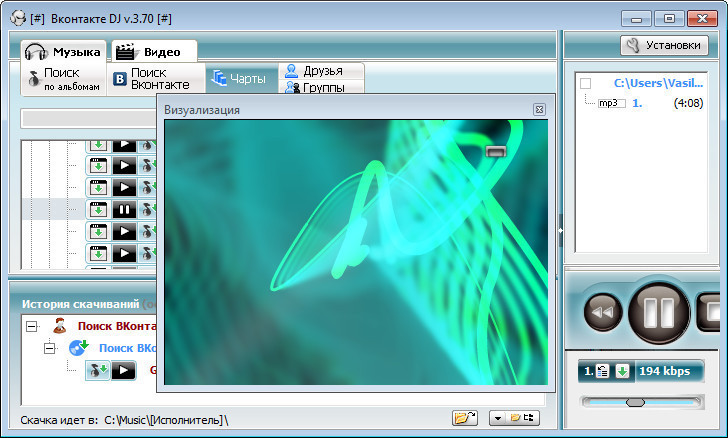This screenshot has width=728, height=438.
Task: Collapse the red Поиск ВКонта history node
Action: click(31, 327)
